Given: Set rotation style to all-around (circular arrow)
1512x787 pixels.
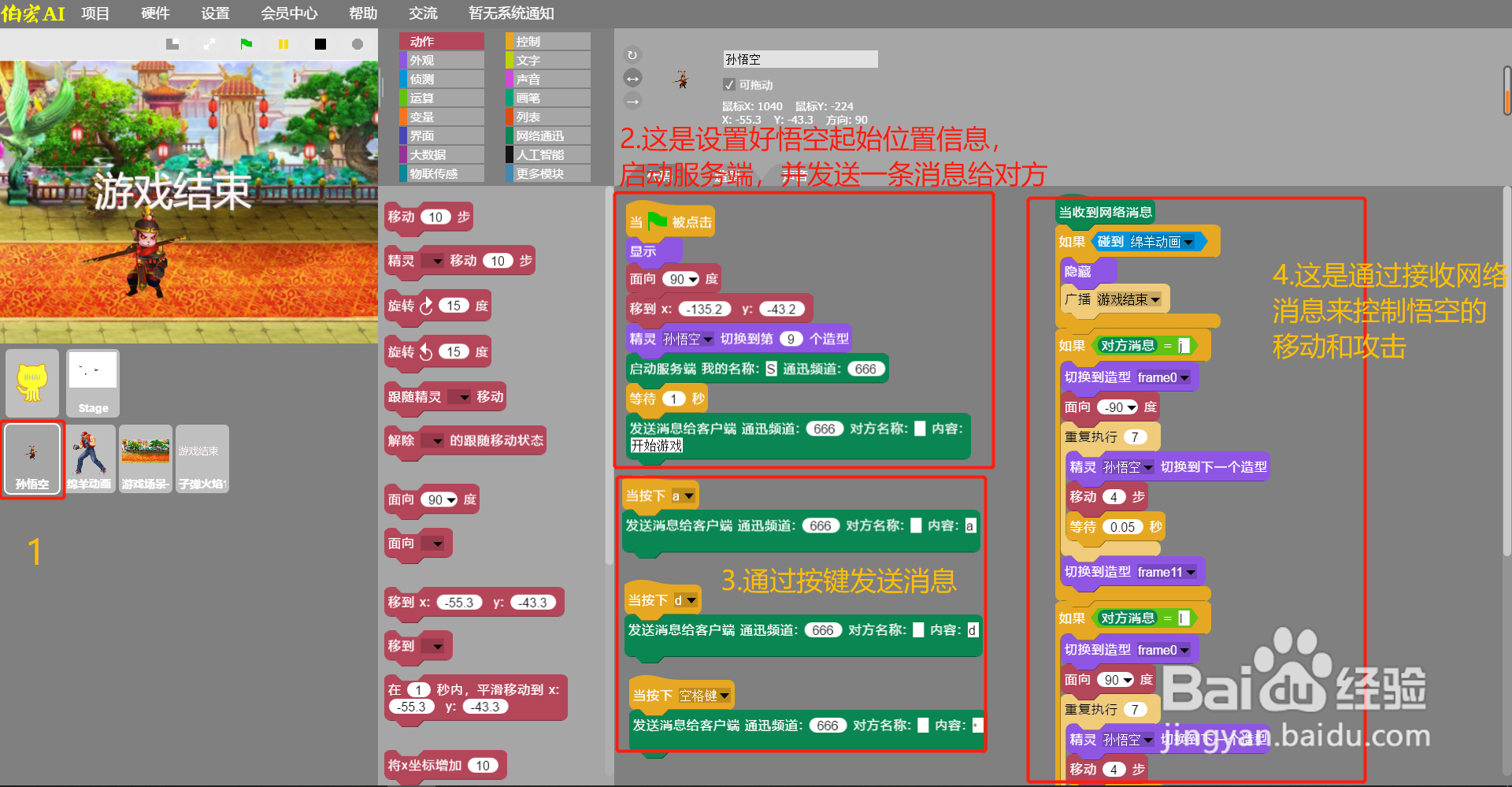Looking at the screenshot, I should point(632,55).
